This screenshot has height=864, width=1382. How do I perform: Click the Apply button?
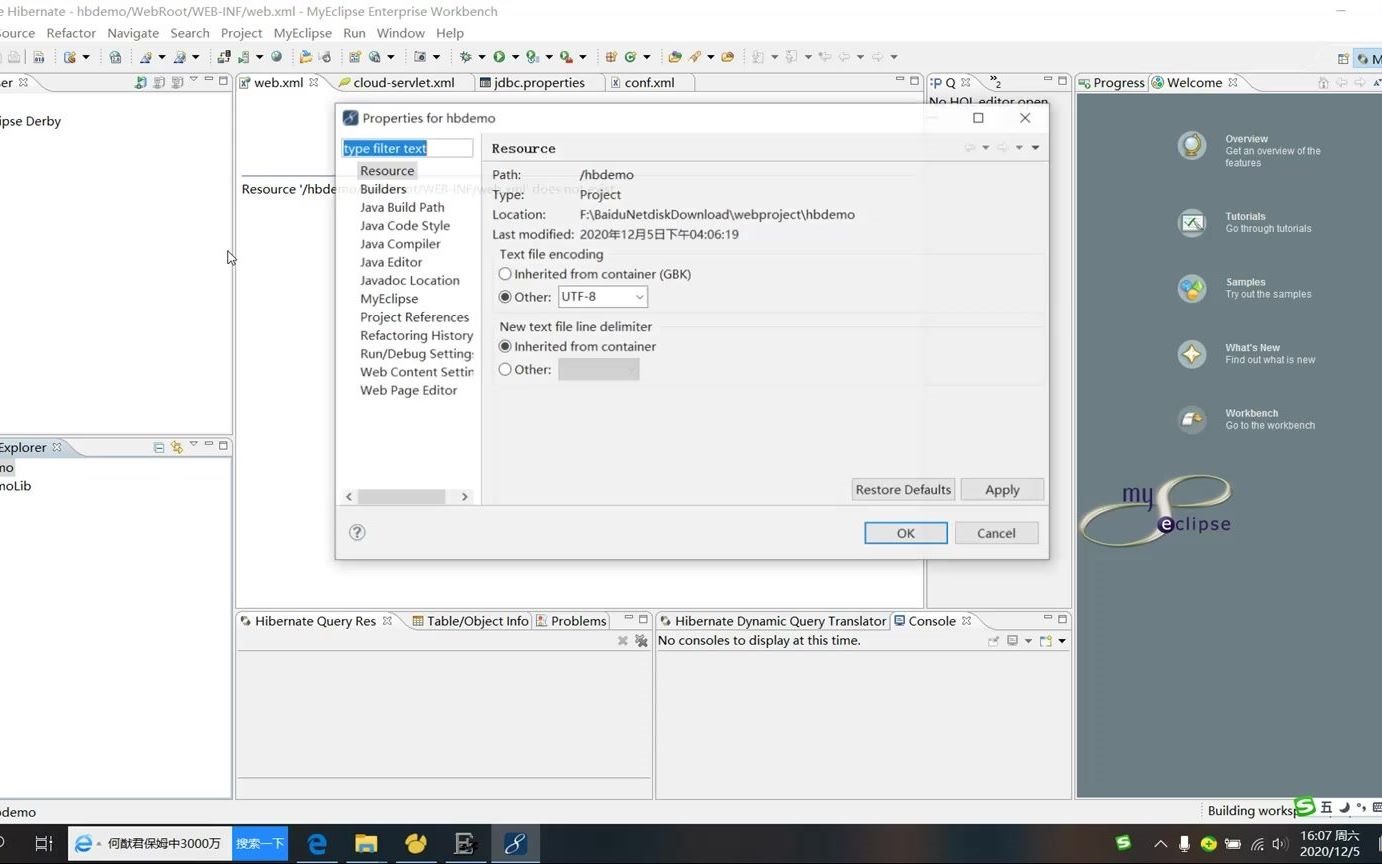click(x=1002, y=489)
